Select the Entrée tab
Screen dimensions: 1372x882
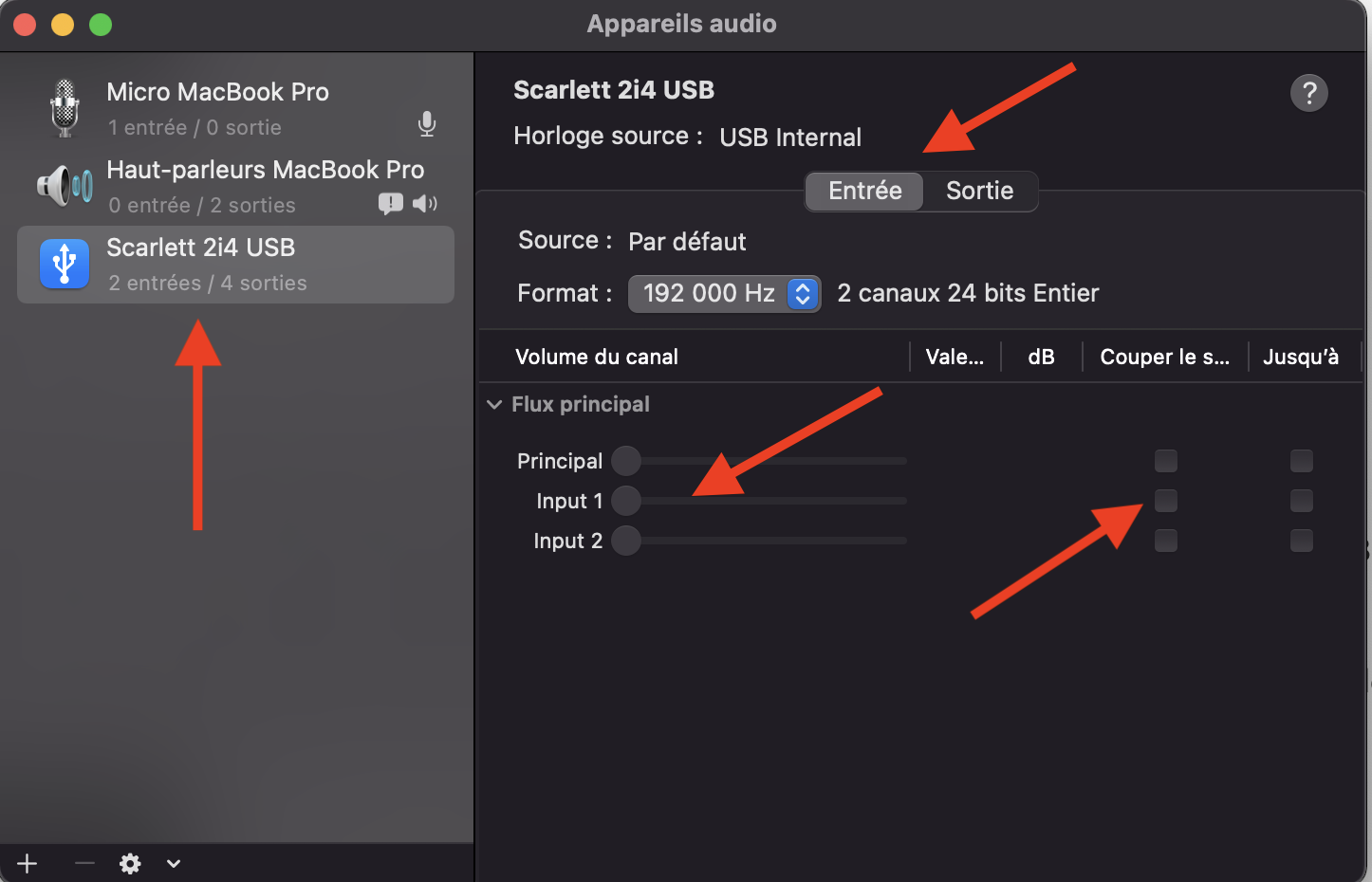pyautogui.click(x=864, y=191)
